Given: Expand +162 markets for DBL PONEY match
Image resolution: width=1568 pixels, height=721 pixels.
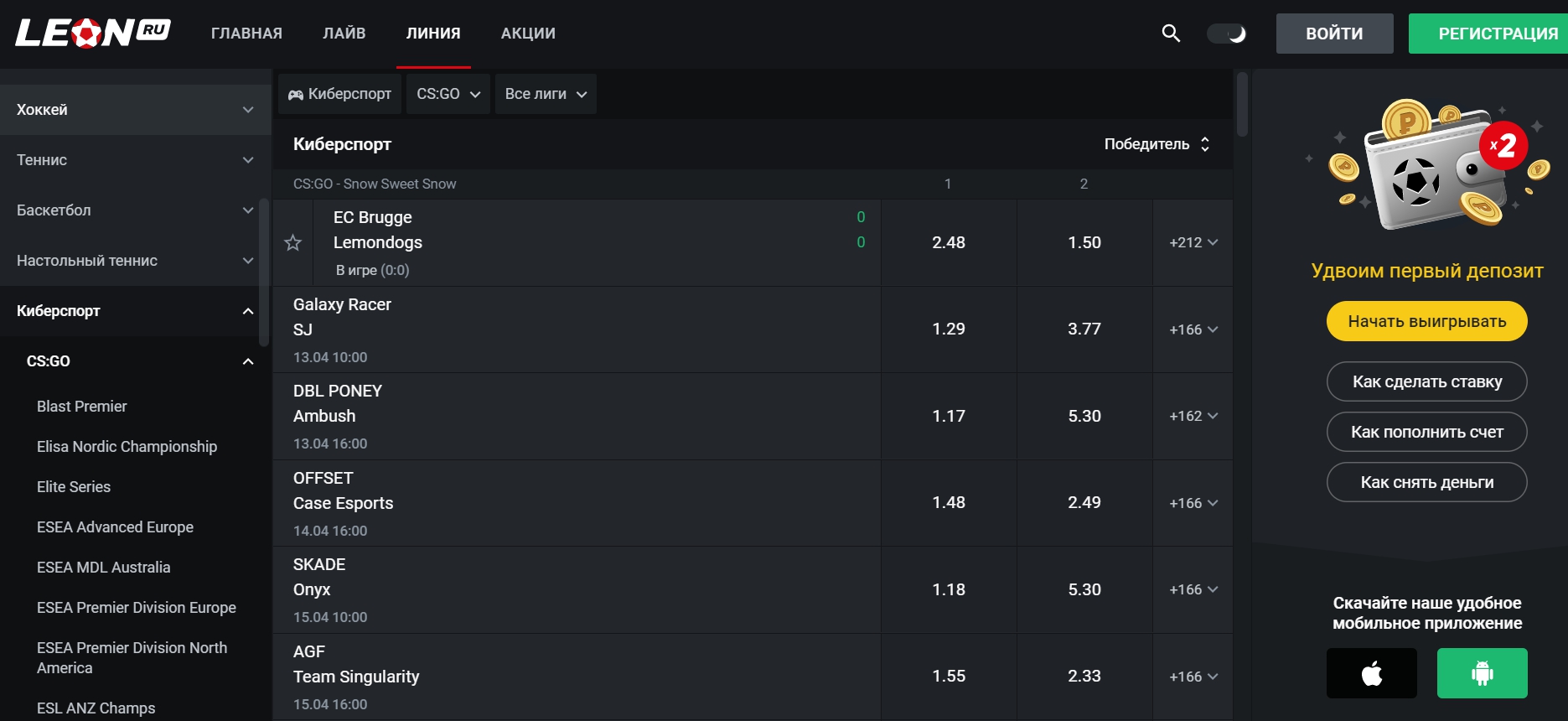Looking at the screenshot, I should (x=1193, y=417).
